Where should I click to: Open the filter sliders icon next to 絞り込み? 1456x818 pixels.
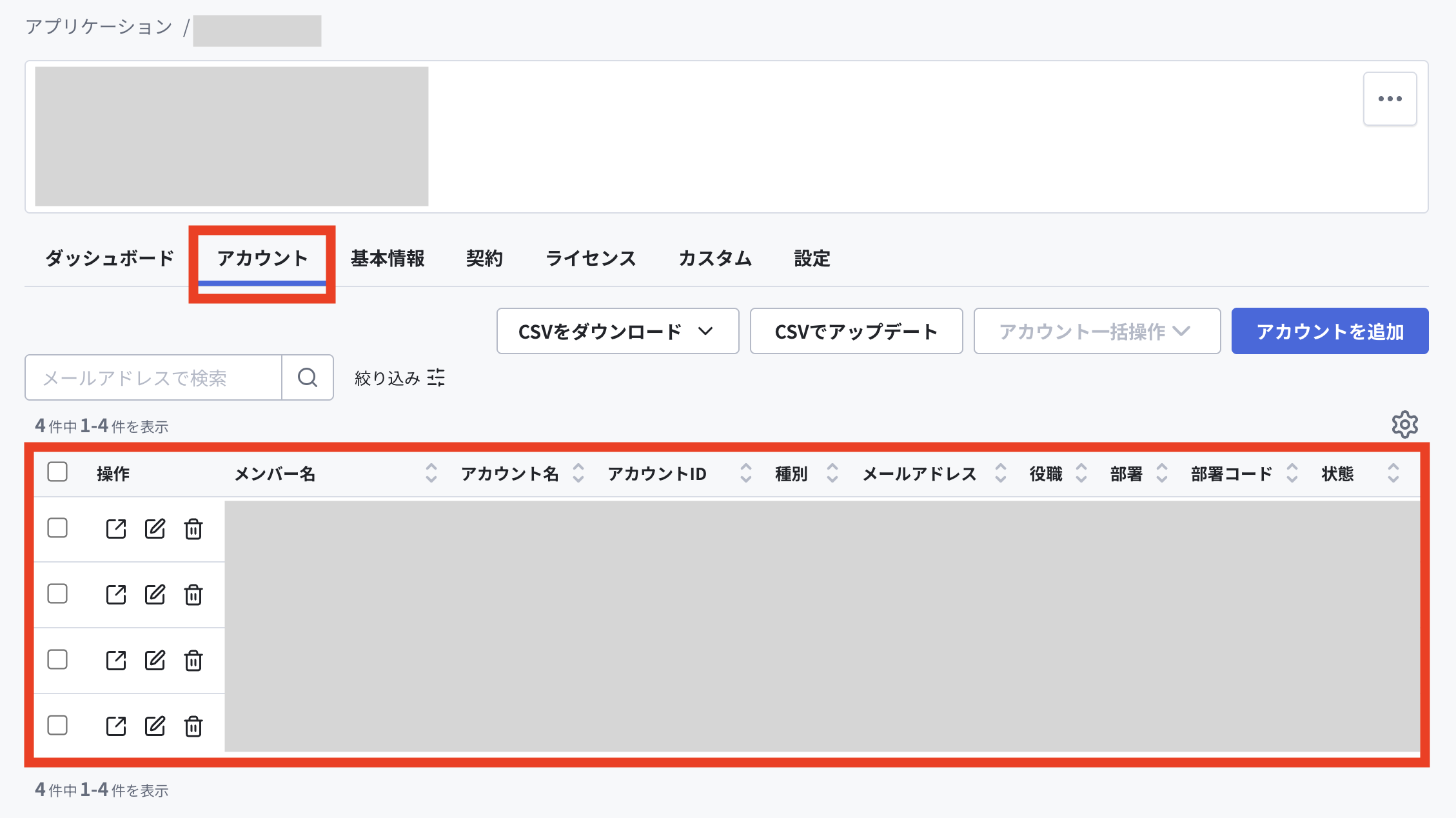[437, 377]
